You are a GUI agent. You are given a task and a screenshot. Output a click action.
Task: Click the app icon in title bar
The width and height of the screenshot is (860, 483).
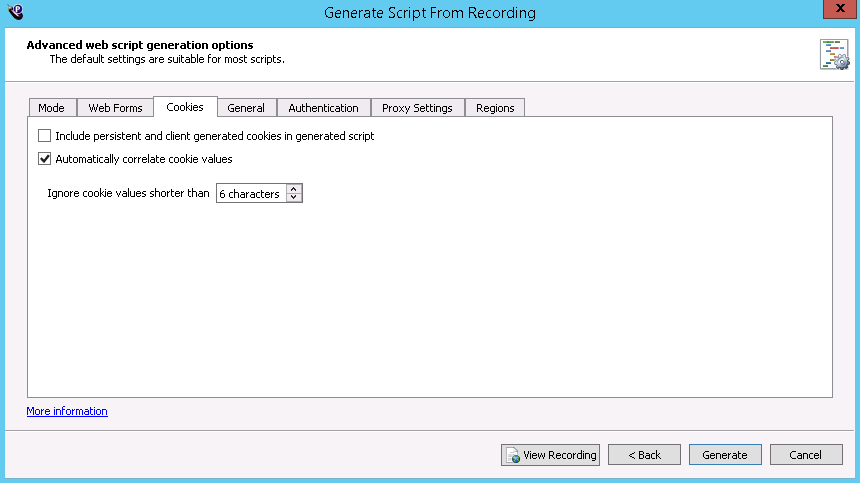[14, 12]
